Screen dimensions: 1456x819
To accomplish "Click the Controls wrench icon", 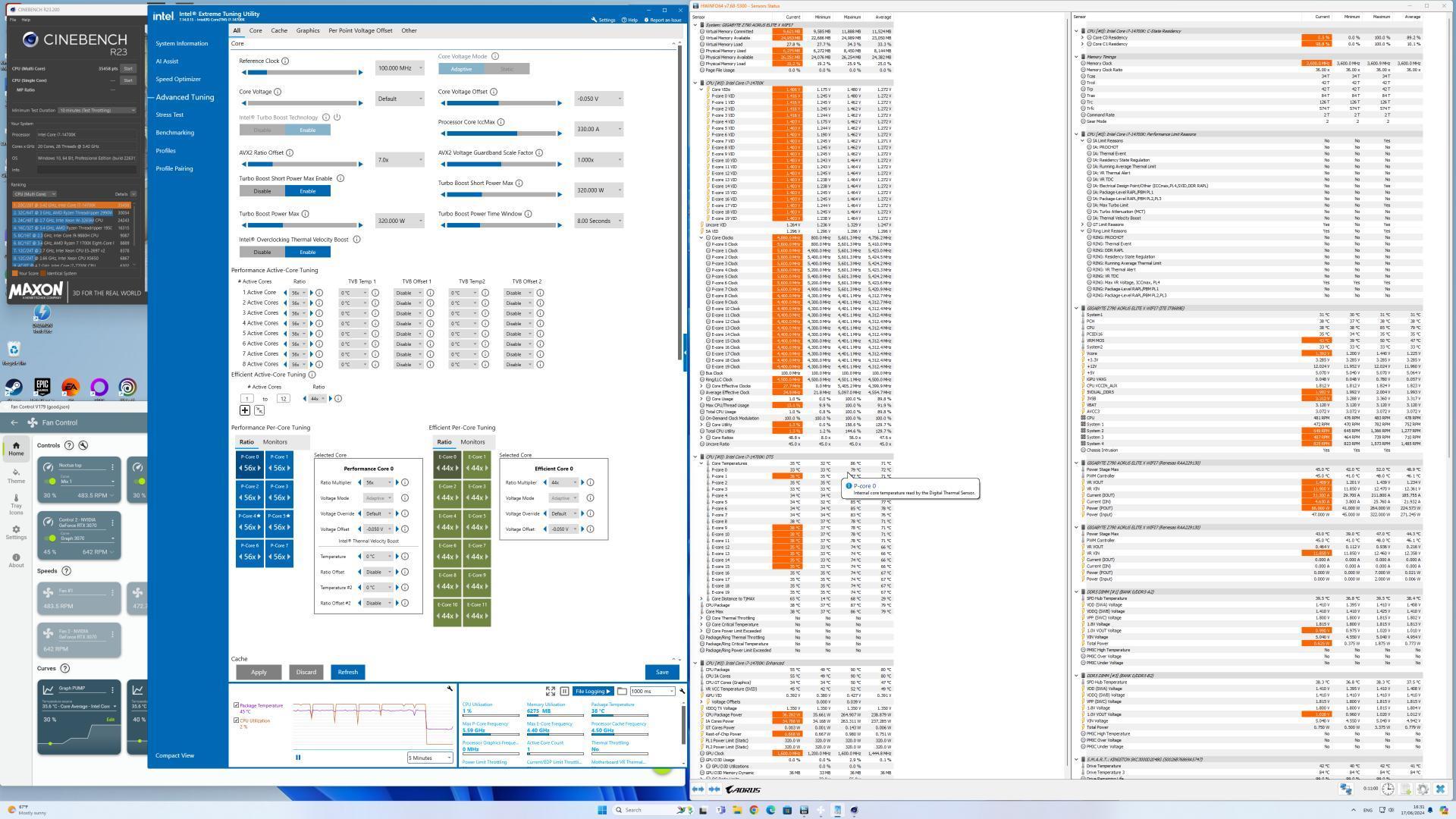I will pyautogui.click(x=83, y=445).
